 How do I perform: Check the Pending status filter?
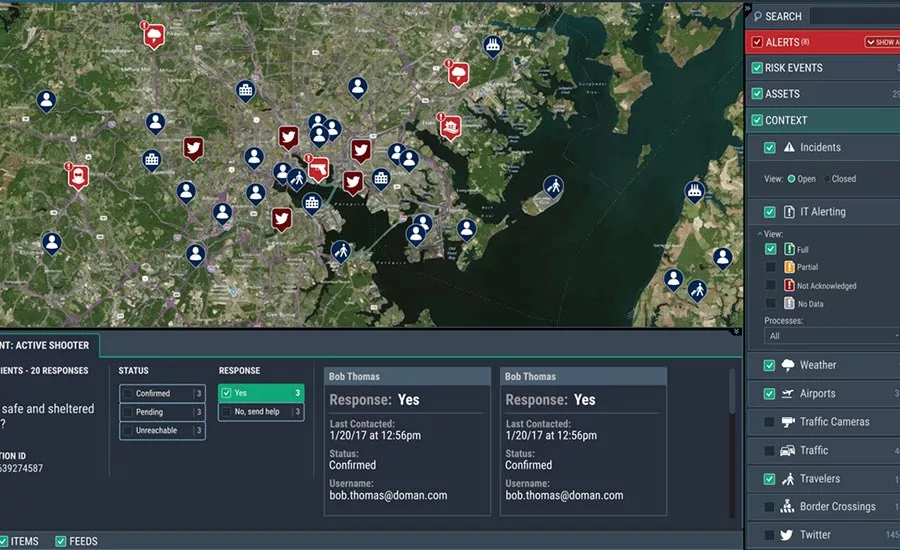point(128,412)
